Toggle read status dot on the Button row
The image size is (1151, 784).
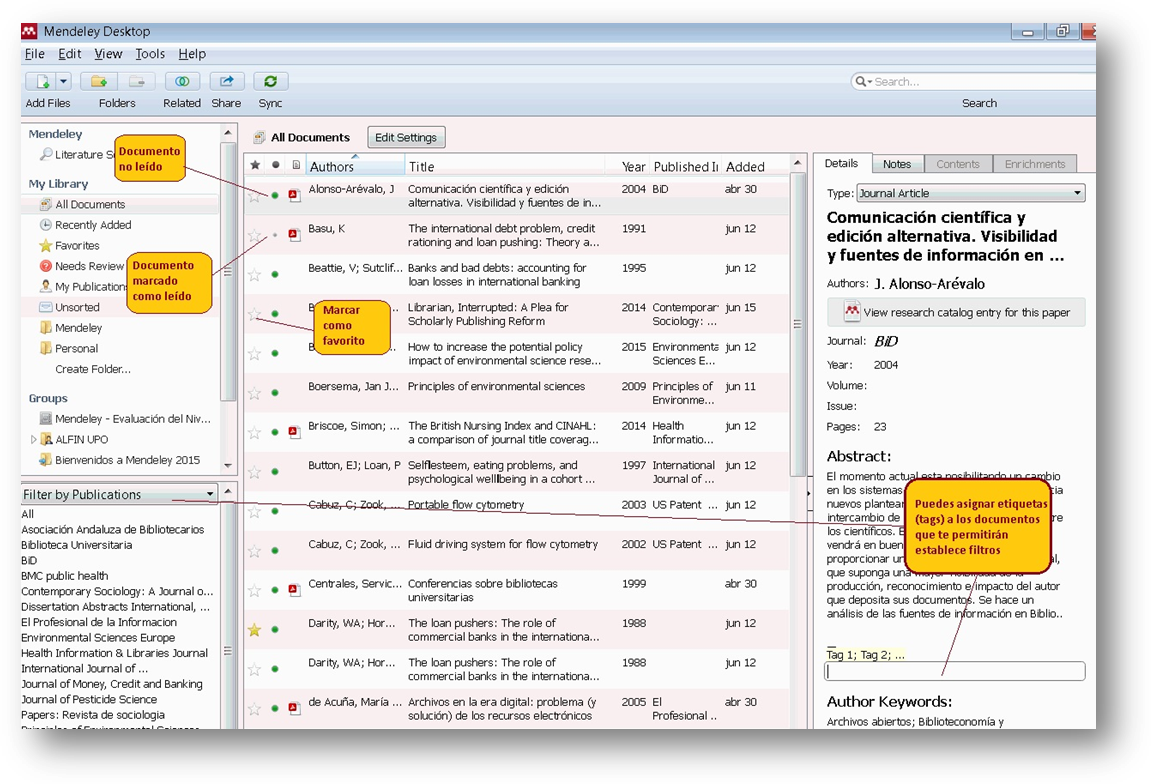275,471
